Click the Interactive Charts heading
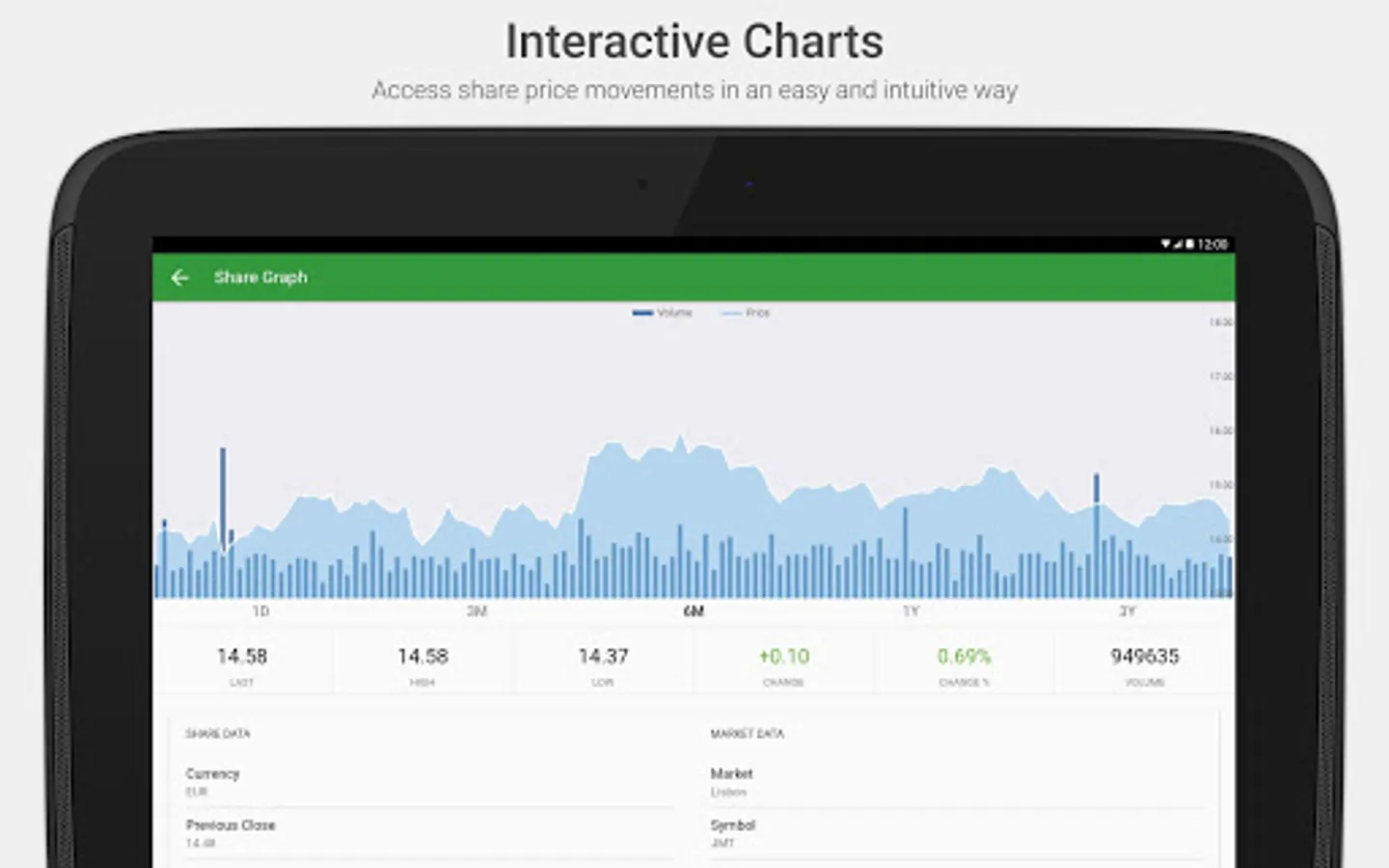The image size is (1389, 868). click(x=694, y=41)
